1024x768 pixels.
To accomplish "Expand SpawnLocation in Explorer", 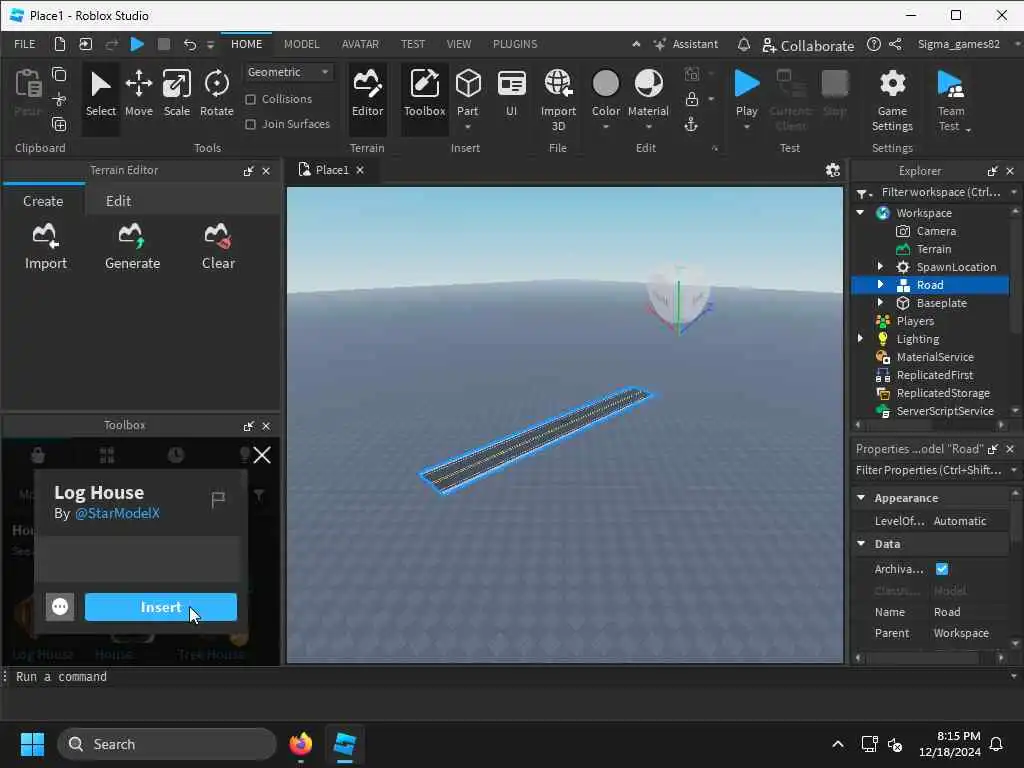I will 880,266.
